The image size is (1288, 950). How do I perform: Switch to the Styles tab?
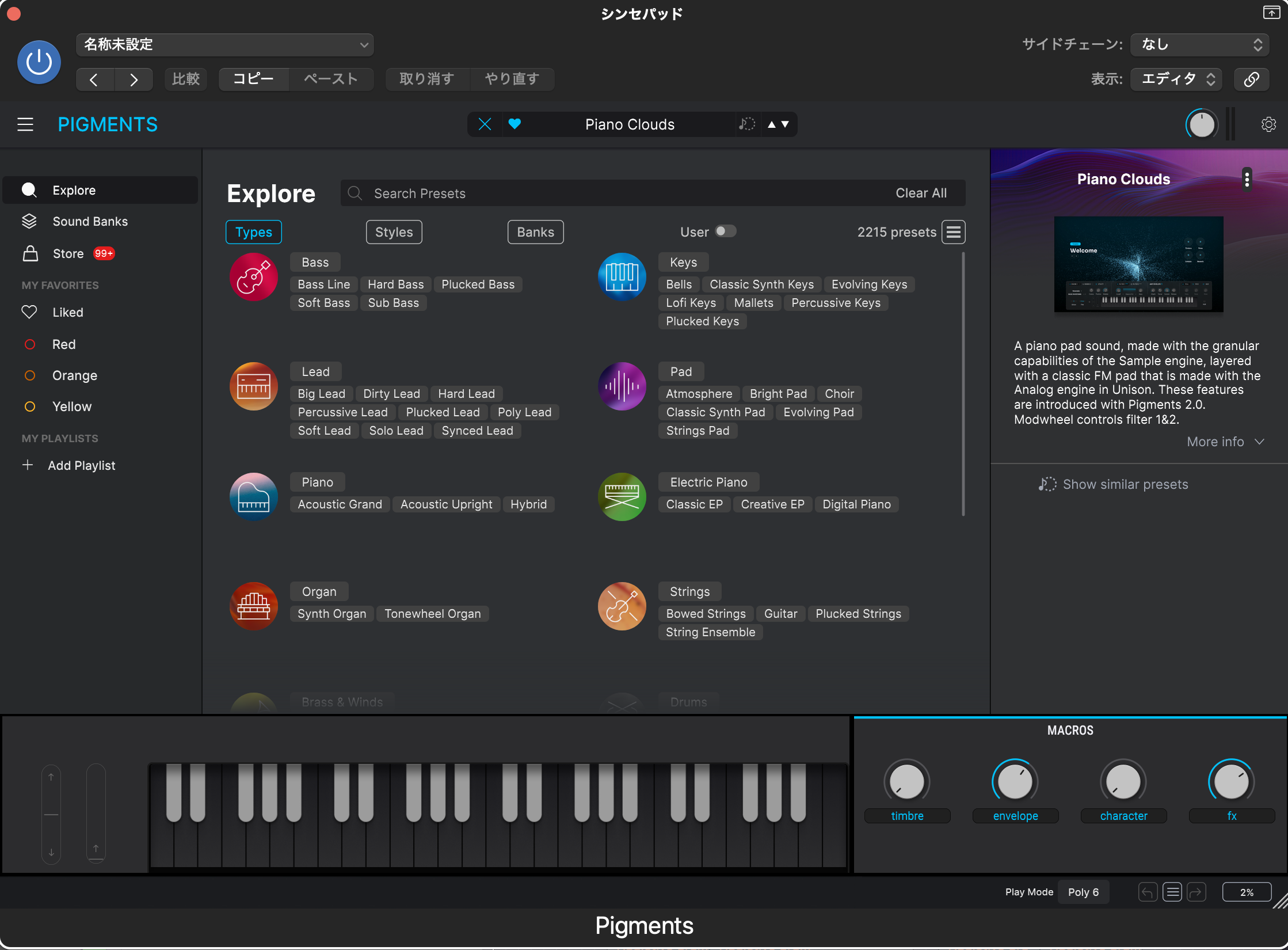(x=394, y=232)
